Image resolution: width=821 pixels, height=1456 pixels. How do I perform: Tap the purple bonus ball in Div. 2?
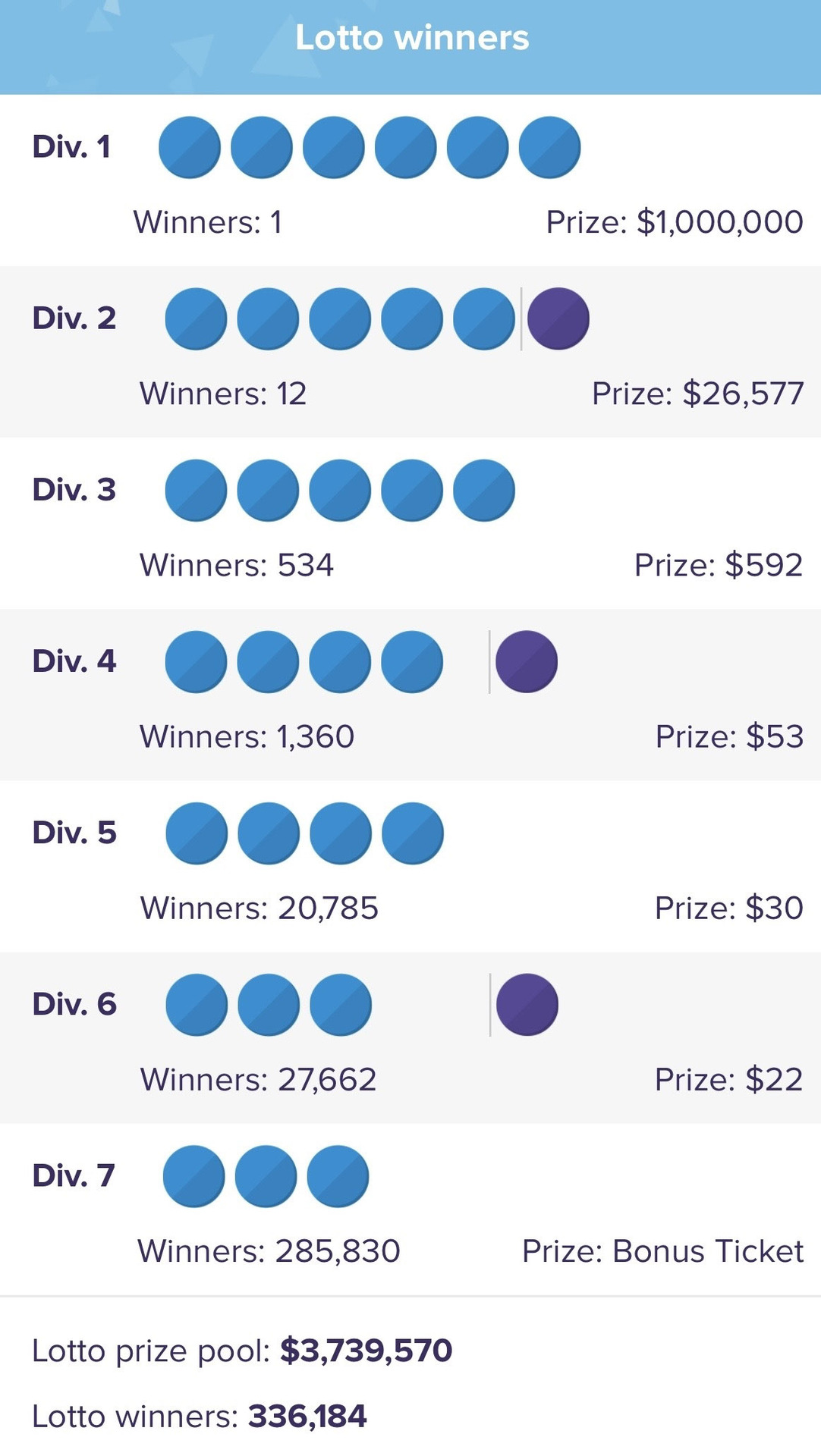click(558, 318)
